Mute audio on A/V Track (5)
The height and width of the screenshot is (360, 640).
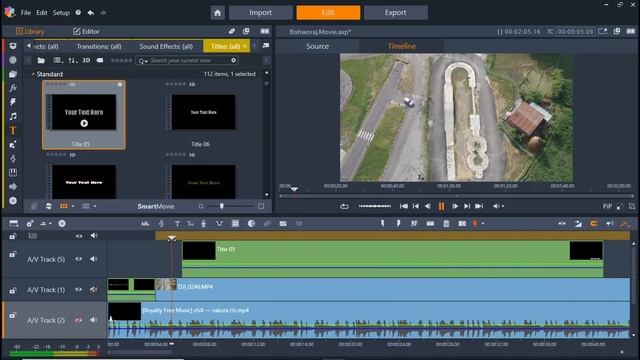pyautogui.click(x=93, y=259)
